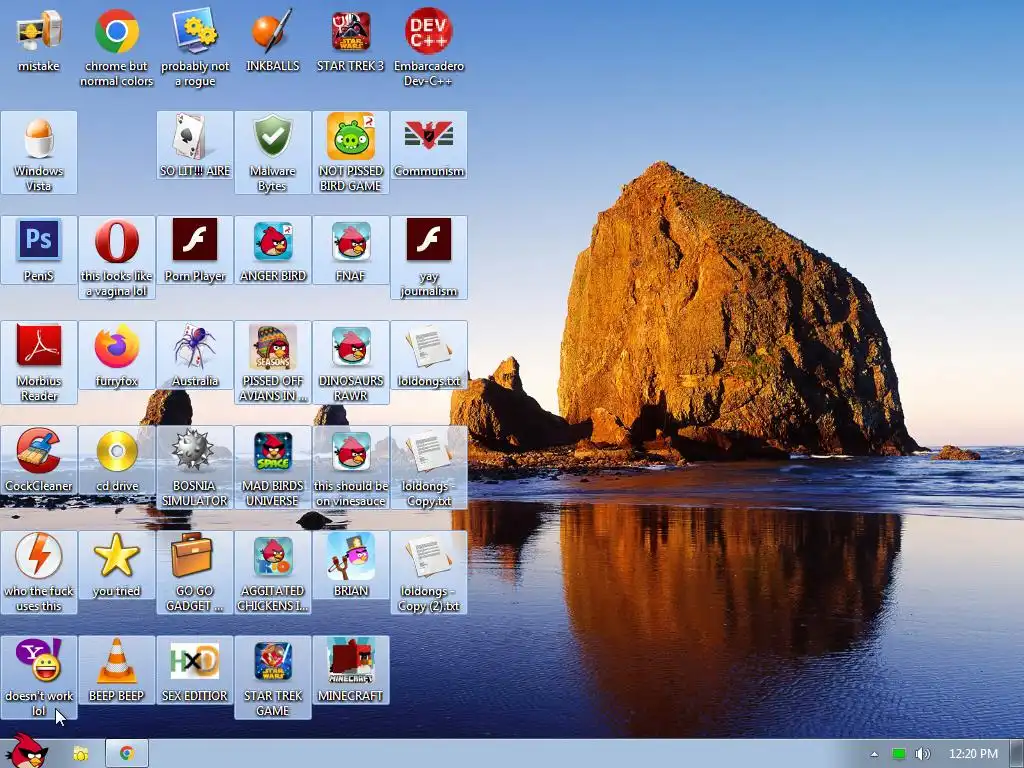This screenshot has height=768, width=1024.
Task: Click the loldongs.txt file
Action: 428,345
